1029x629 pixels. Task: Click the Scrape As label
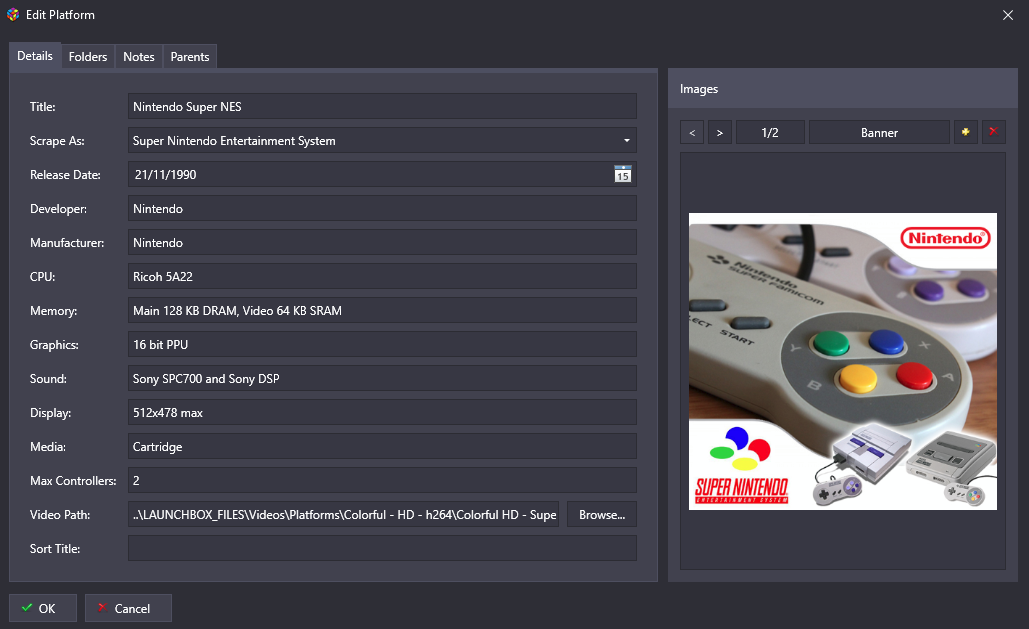click(x=57, y=141)
